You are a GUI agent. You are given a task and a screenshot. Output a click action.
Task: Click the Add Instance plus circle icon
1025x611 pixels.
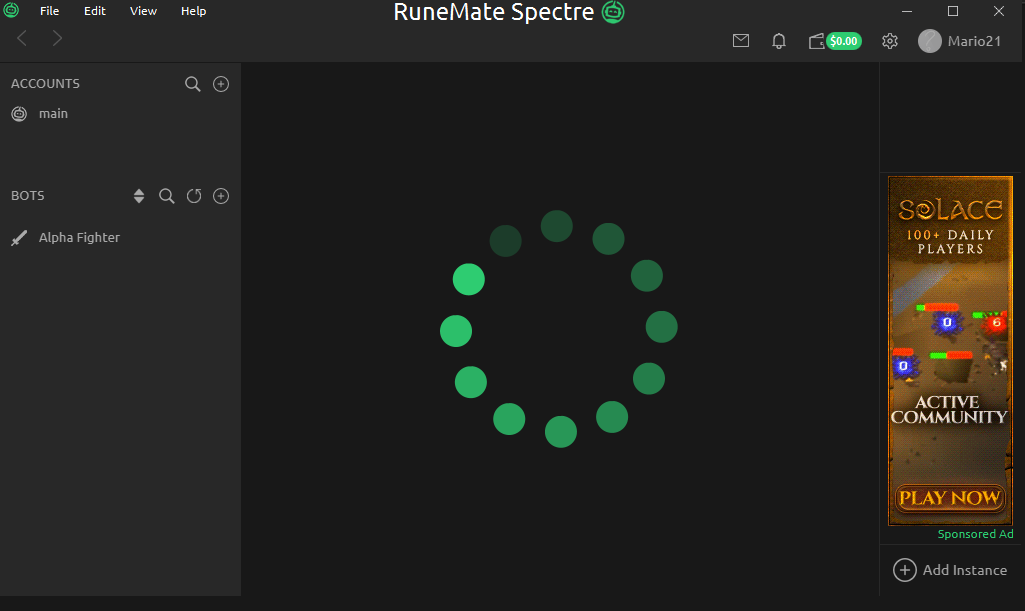[x=905, y=570]
